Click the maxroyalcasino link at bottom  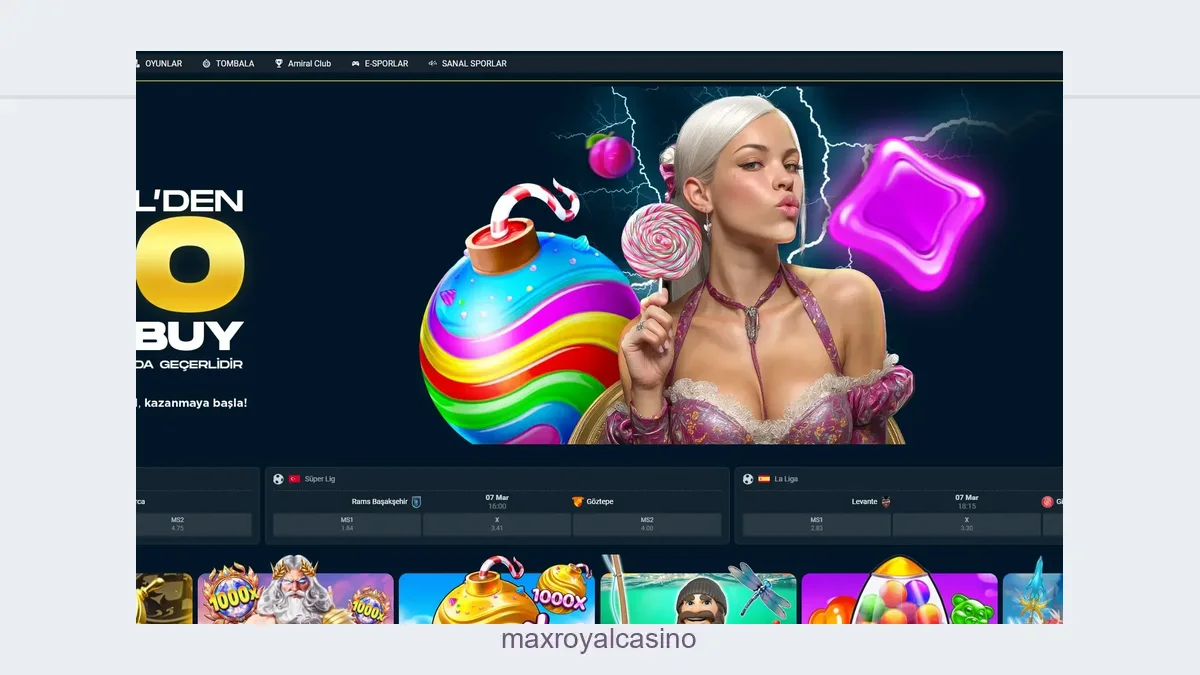point(597,639)
